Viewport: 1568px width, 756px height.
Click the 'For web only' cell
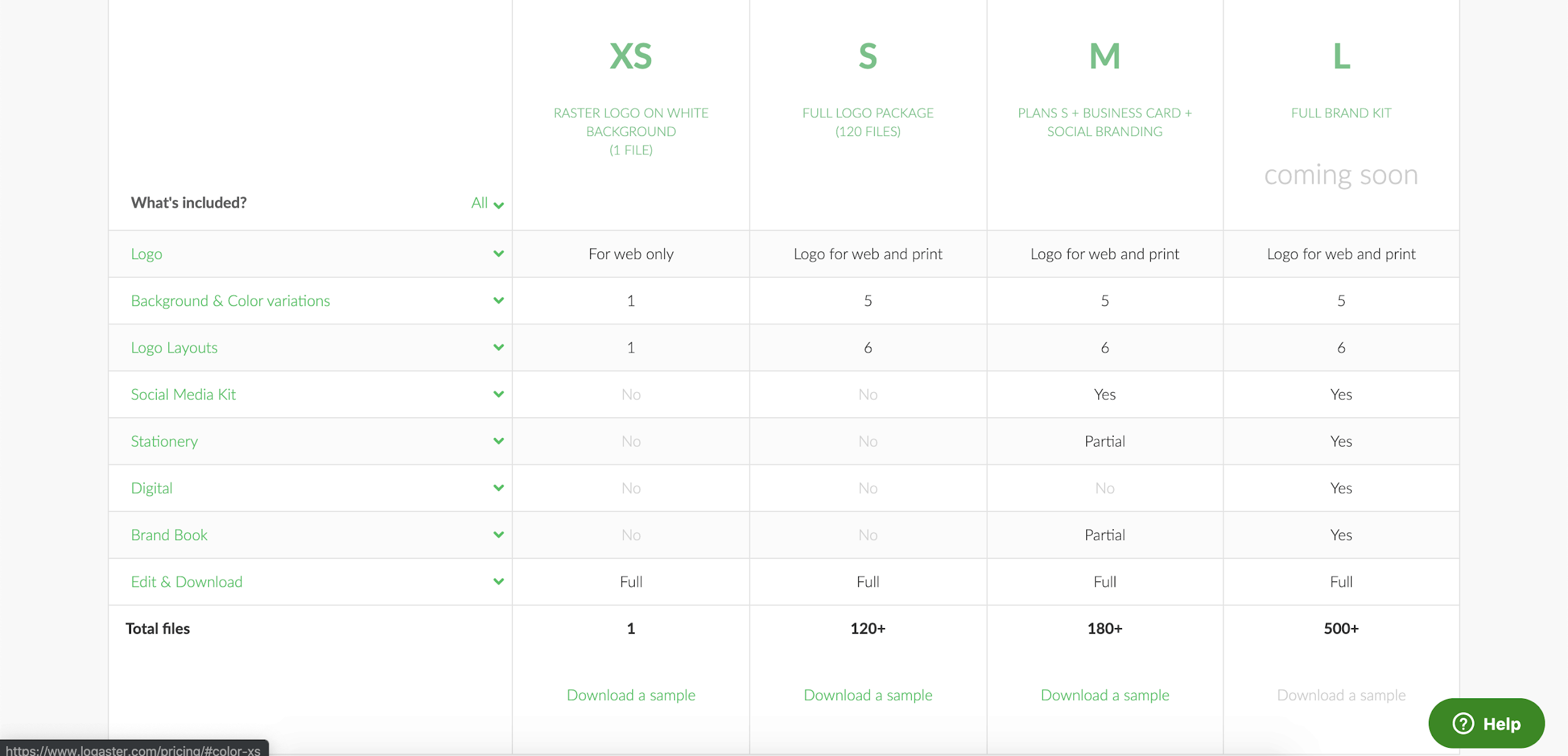(x=631, y=254)
